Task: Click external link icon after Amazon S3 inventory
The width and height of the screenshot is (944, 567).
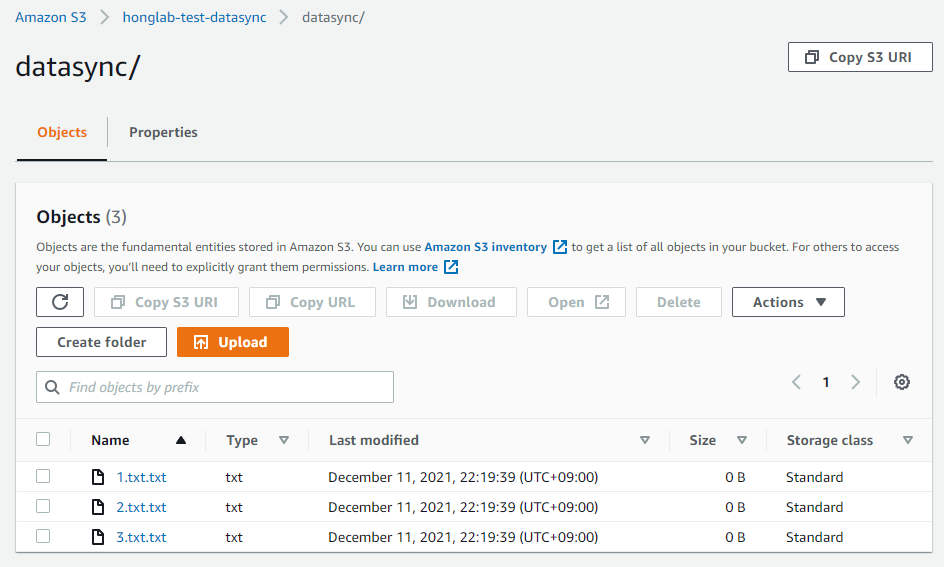Action: (x=560, y=247)
